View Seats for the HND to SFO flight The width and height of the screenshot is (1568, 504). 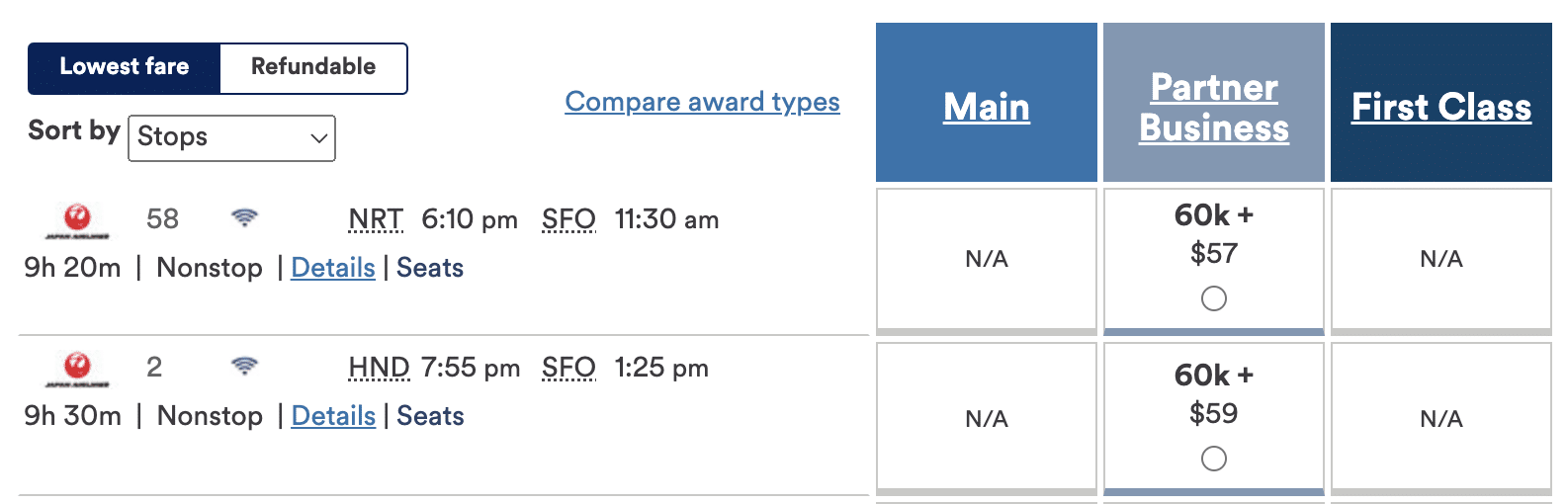pyautogui.click(x=430, y=416)
